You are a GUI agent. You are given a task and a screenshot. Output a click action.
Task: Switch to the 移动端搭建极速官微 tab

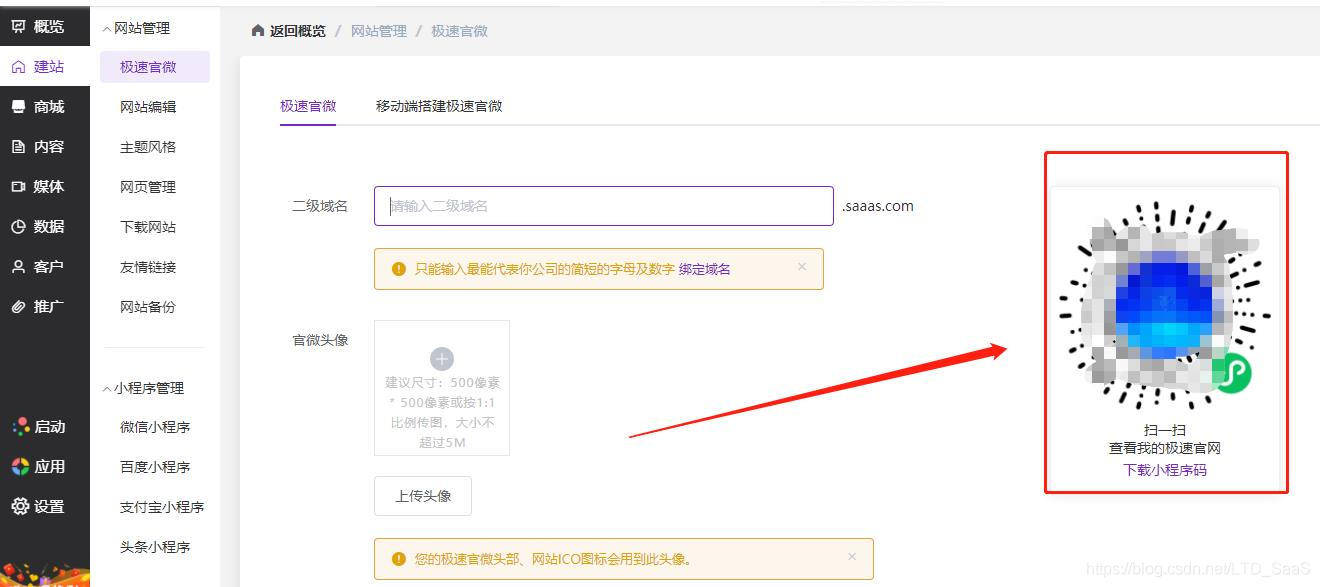tap(439, 106)
